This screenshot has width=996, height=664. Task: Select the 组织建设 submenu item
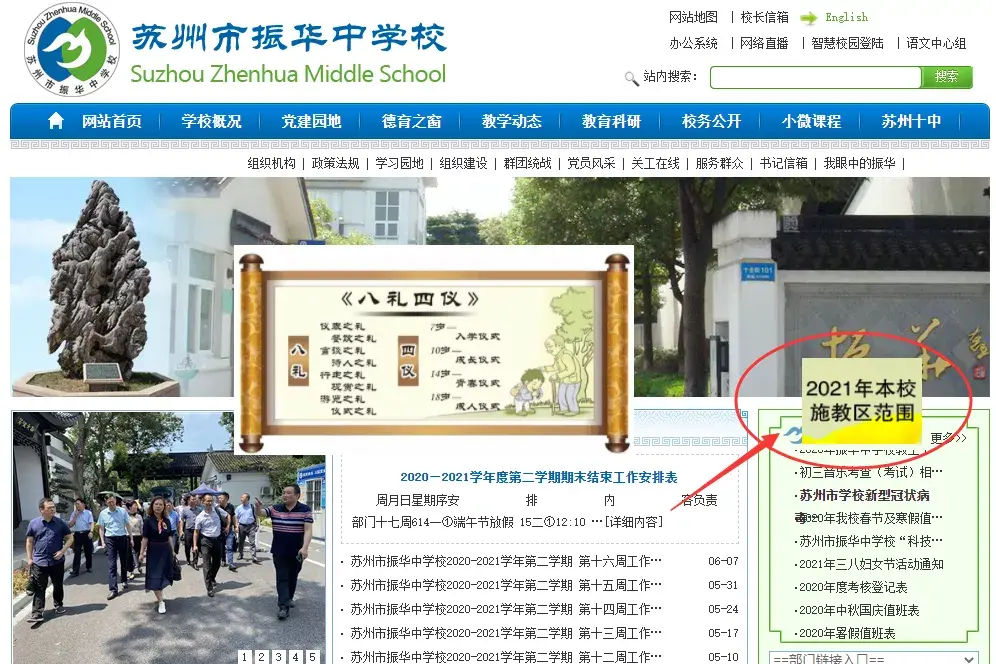pos(464,163)
